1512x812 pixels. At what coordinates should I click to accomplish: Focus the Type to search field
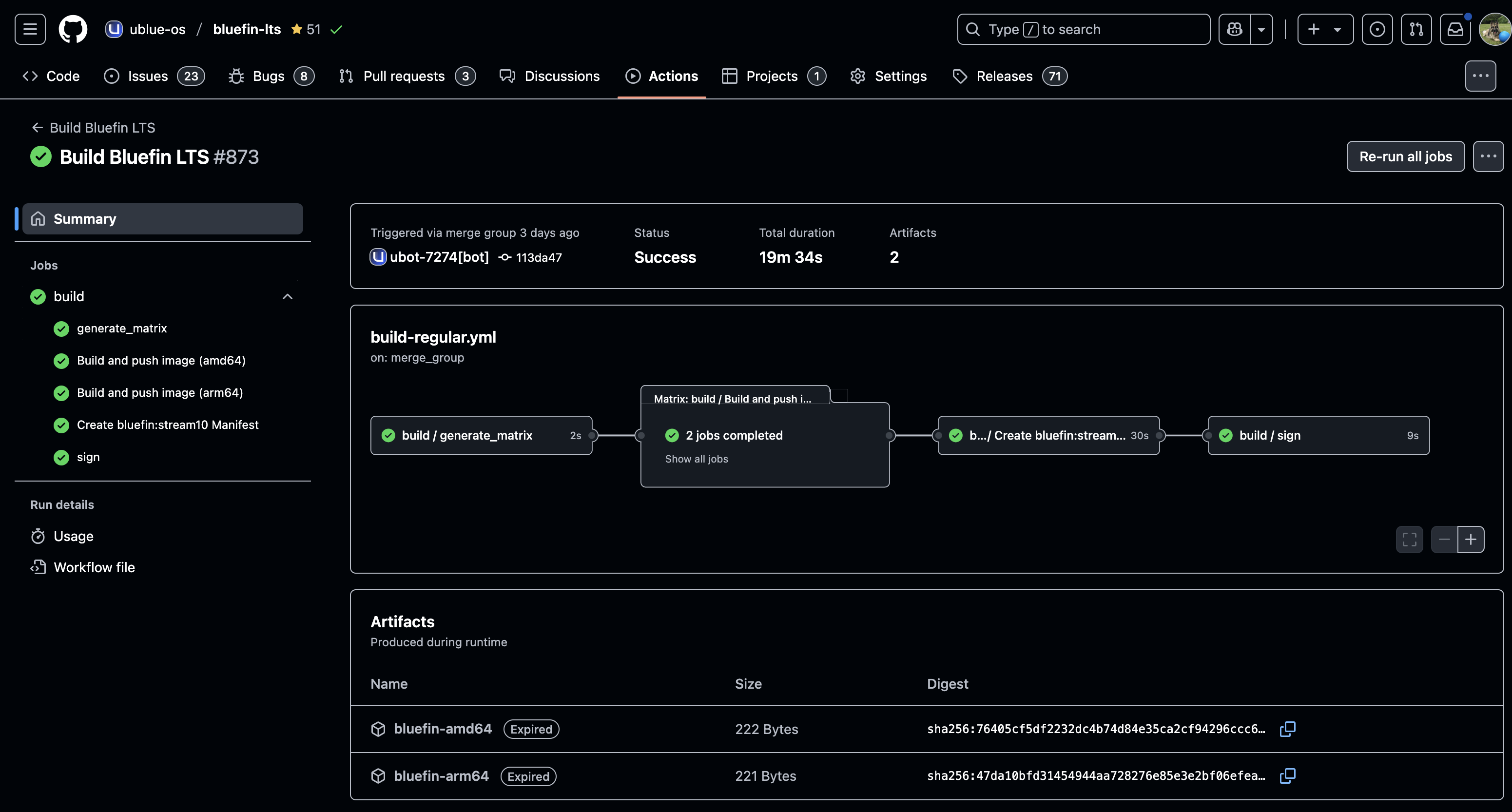[x=1083, y=29]
